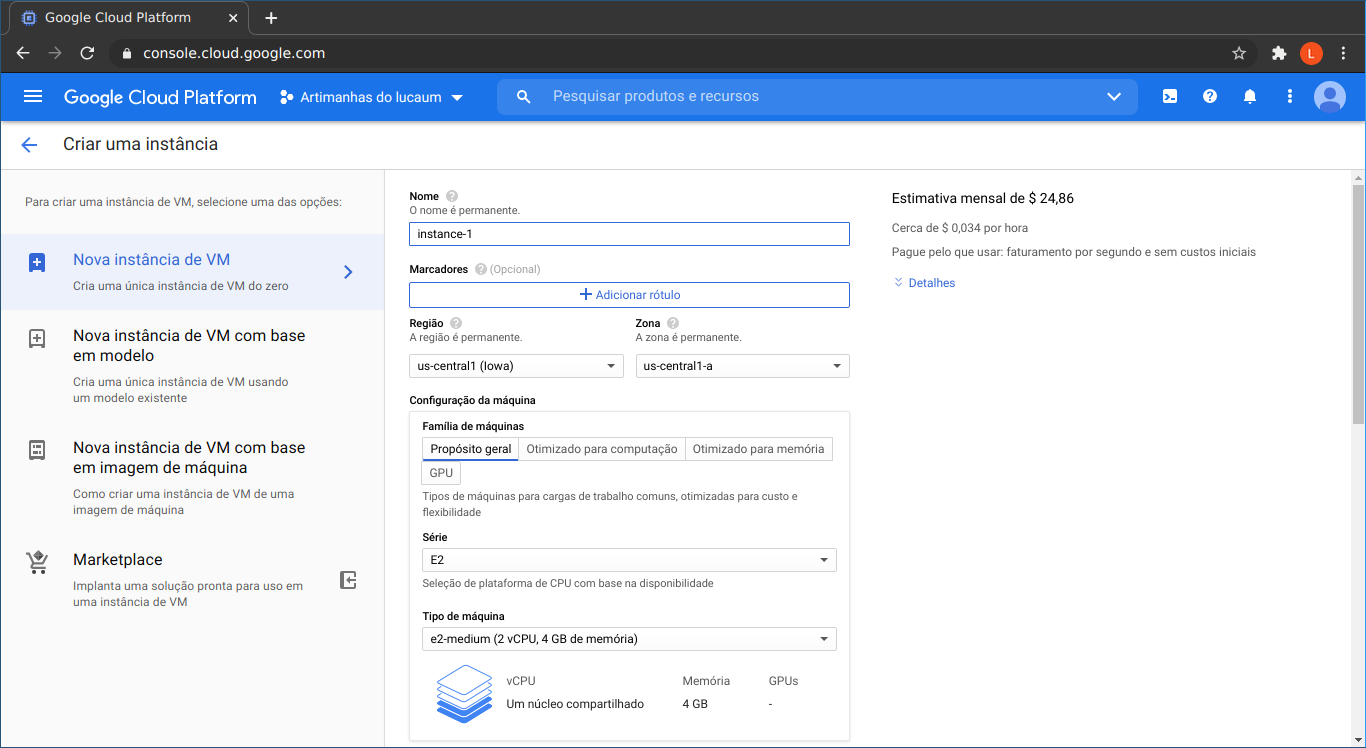Select the Propósito geral tab
Viewport: 1366px width, 748px height.
(x=471, y=449)
